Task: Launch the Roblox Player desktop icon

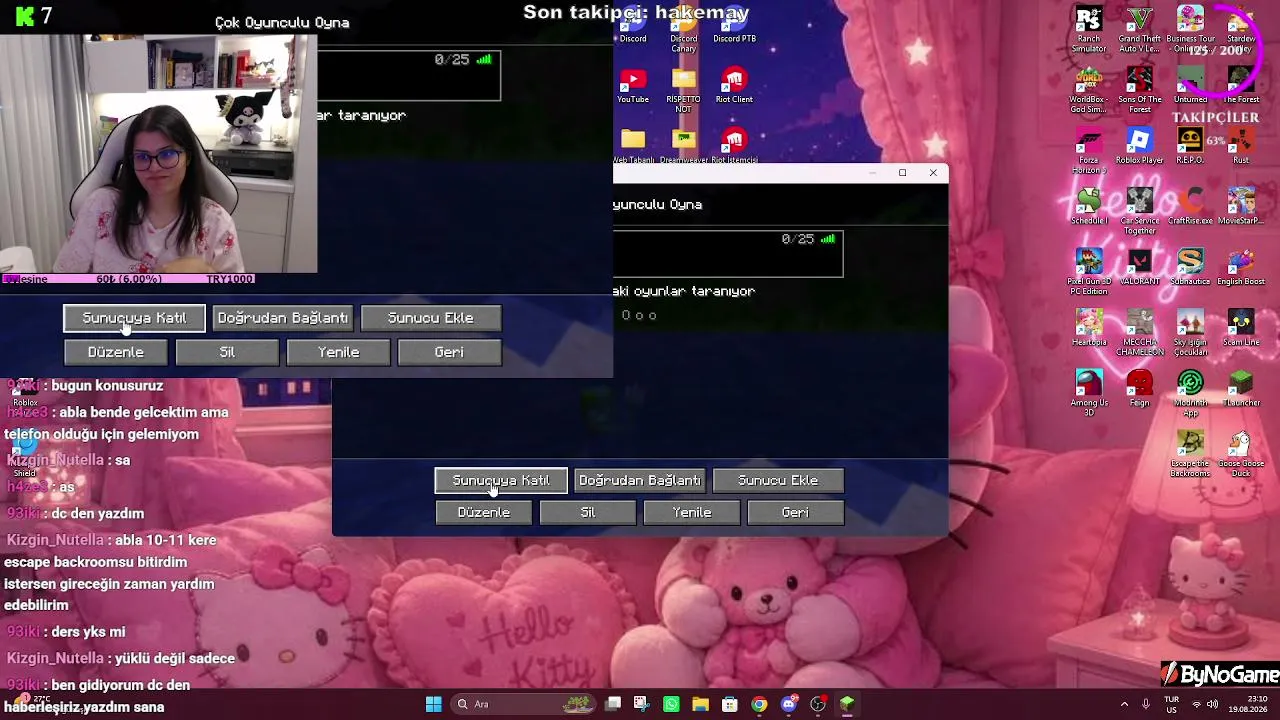Action: pyautogui.click(x=1139, y=147)
